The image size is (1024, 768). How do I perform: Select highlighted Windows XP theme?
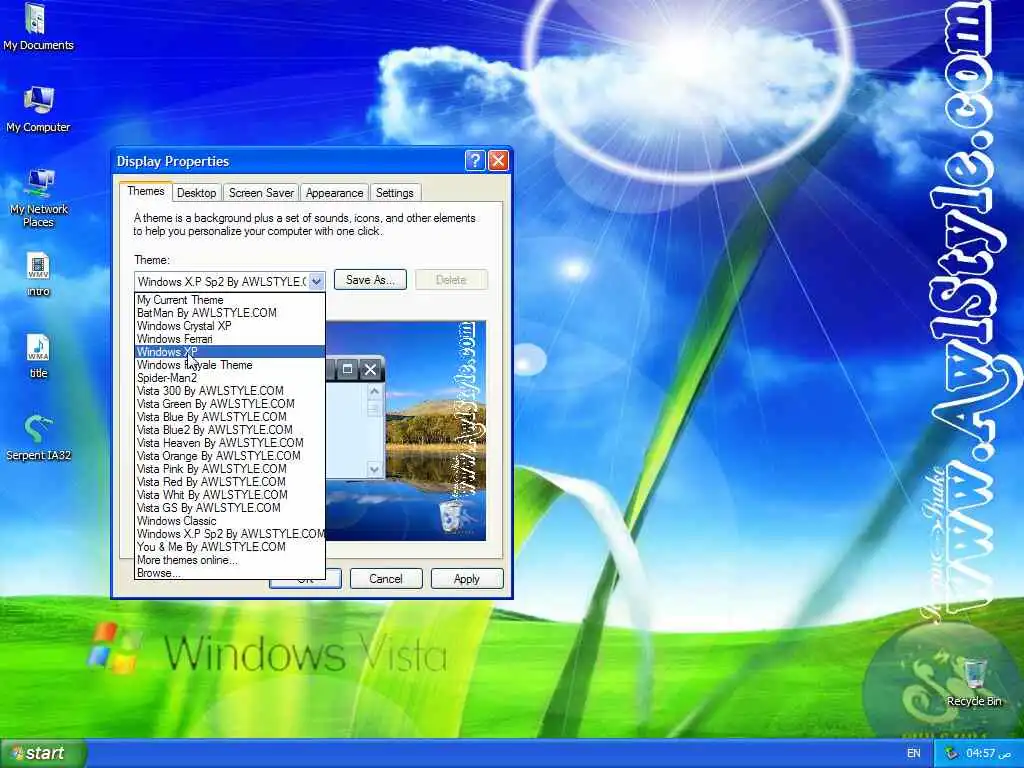click(229, 352)
